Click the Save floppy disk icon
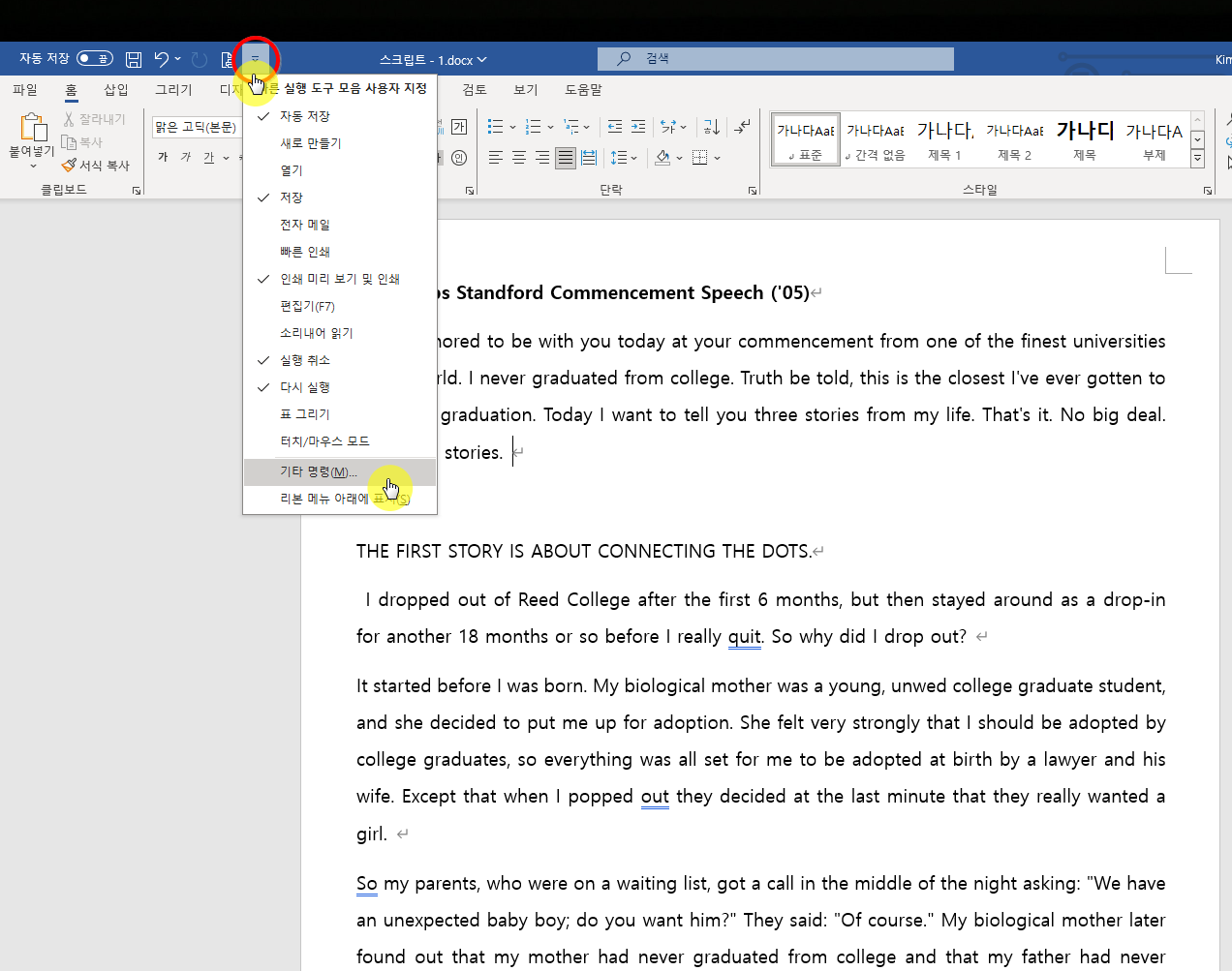 tap(134, 59)
